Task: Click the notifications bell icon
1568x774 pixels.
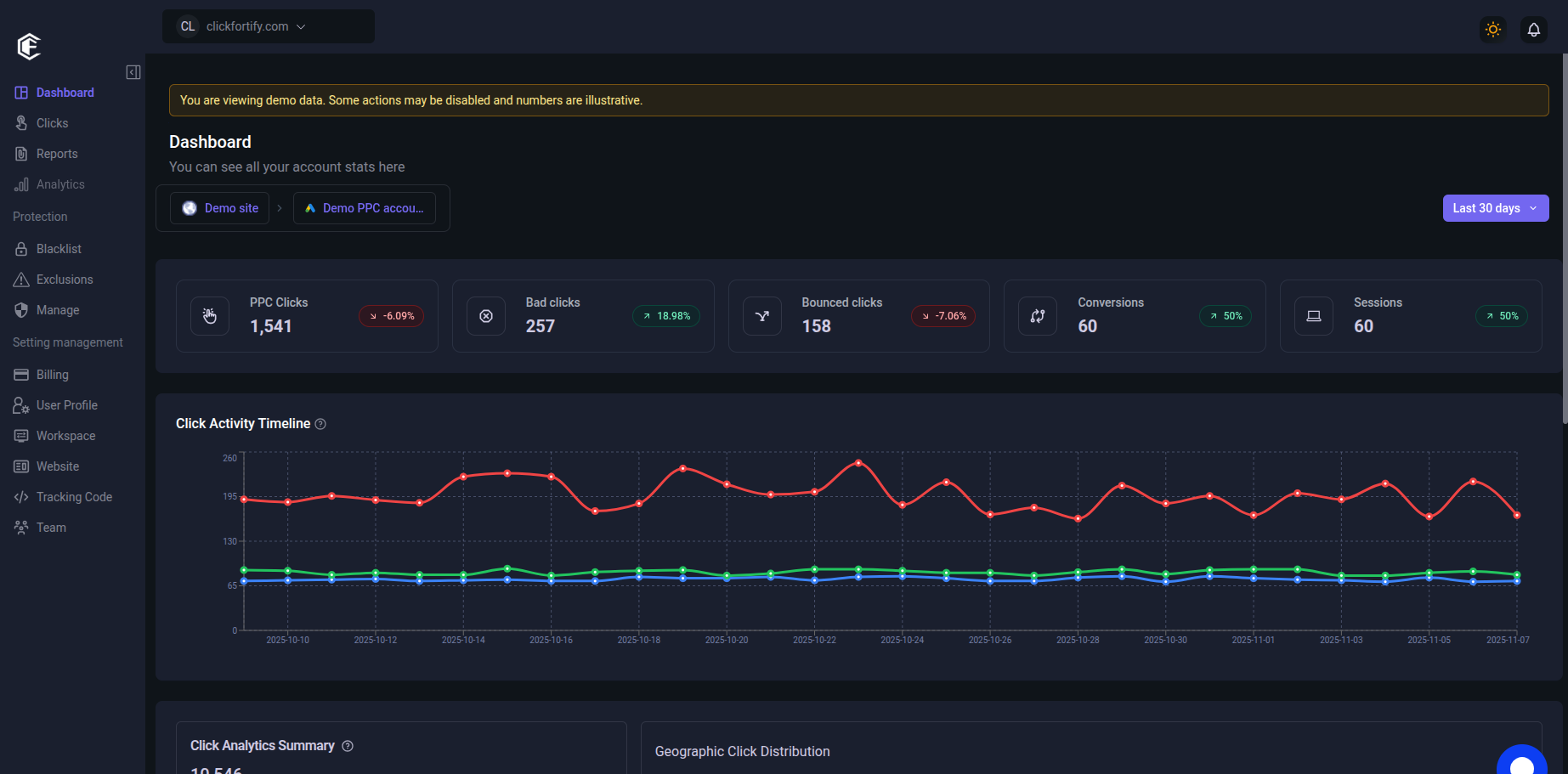Action: click(x=1533, y=30)
